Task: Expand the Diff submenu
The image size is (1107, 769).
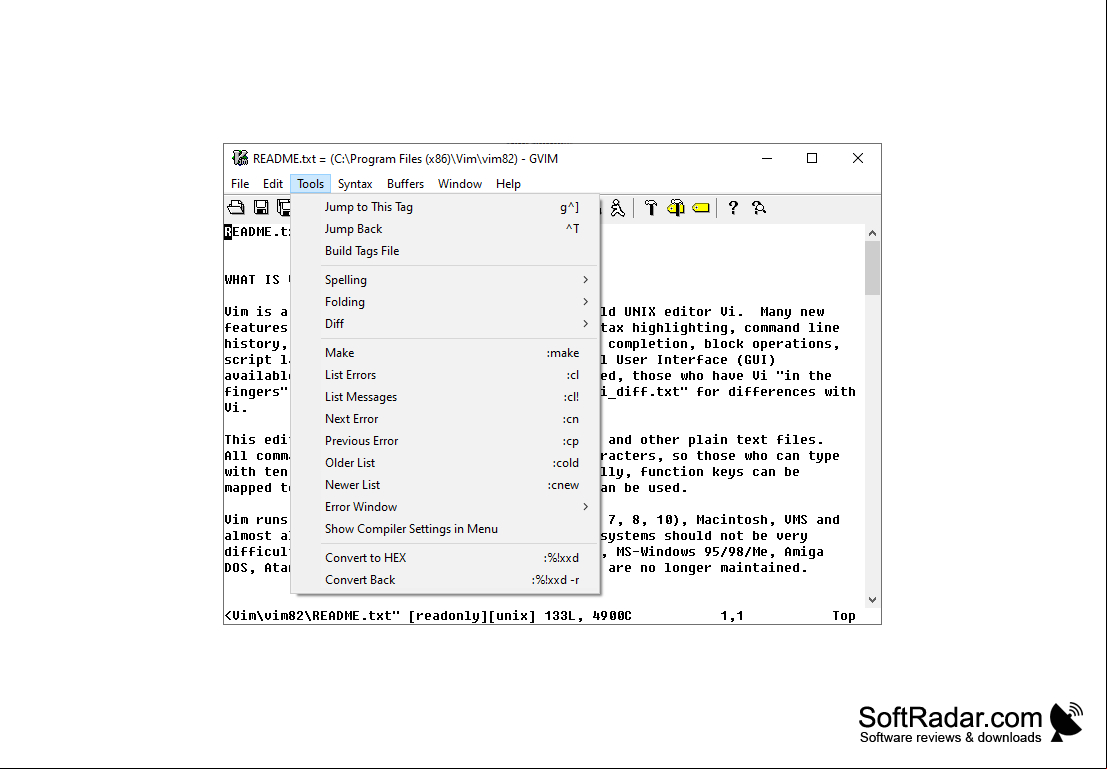Action: 445,323
